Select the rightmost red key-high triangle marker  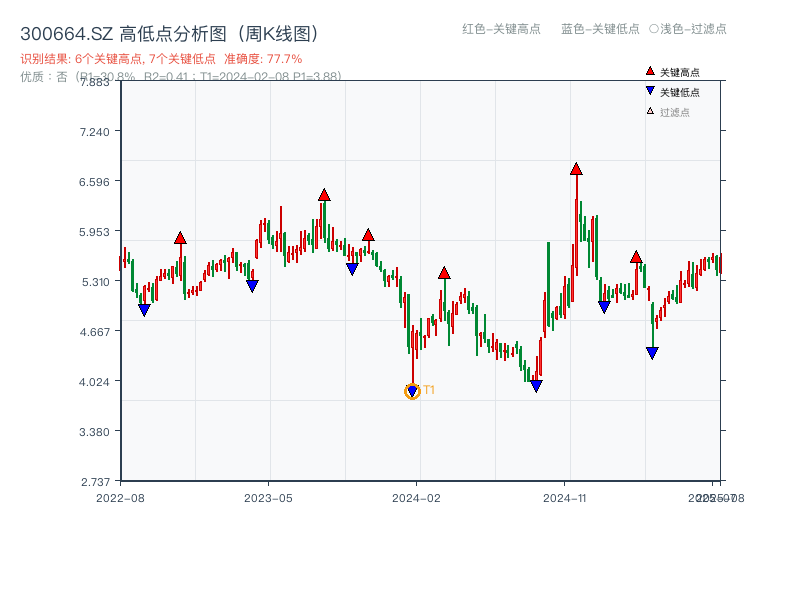(x=636, y=257)
